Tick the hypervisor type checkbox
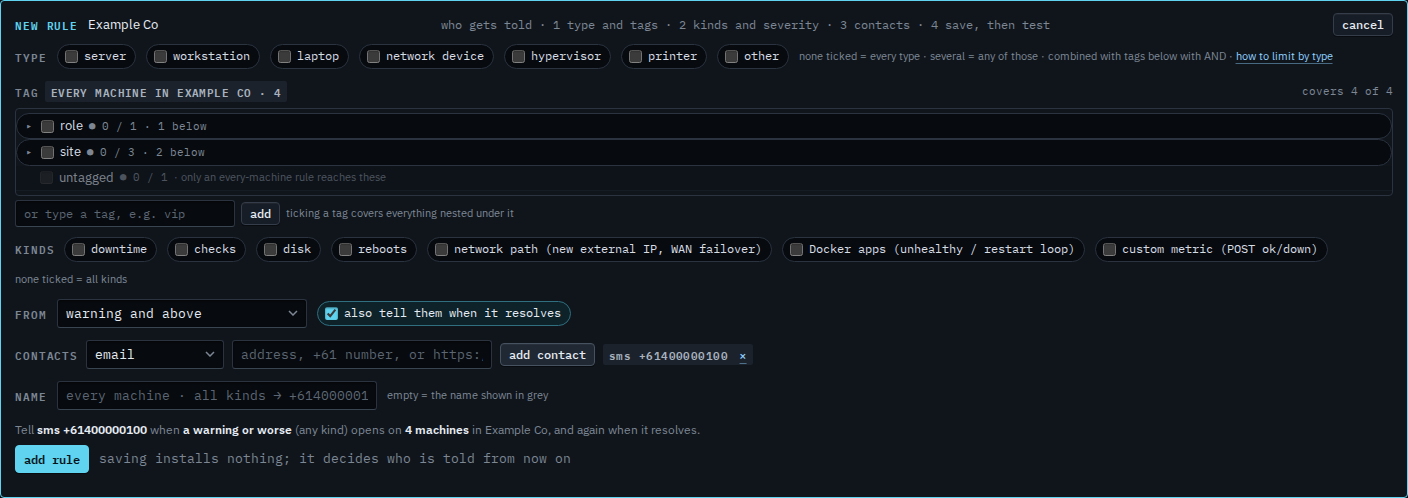 (x=518, y=57)
